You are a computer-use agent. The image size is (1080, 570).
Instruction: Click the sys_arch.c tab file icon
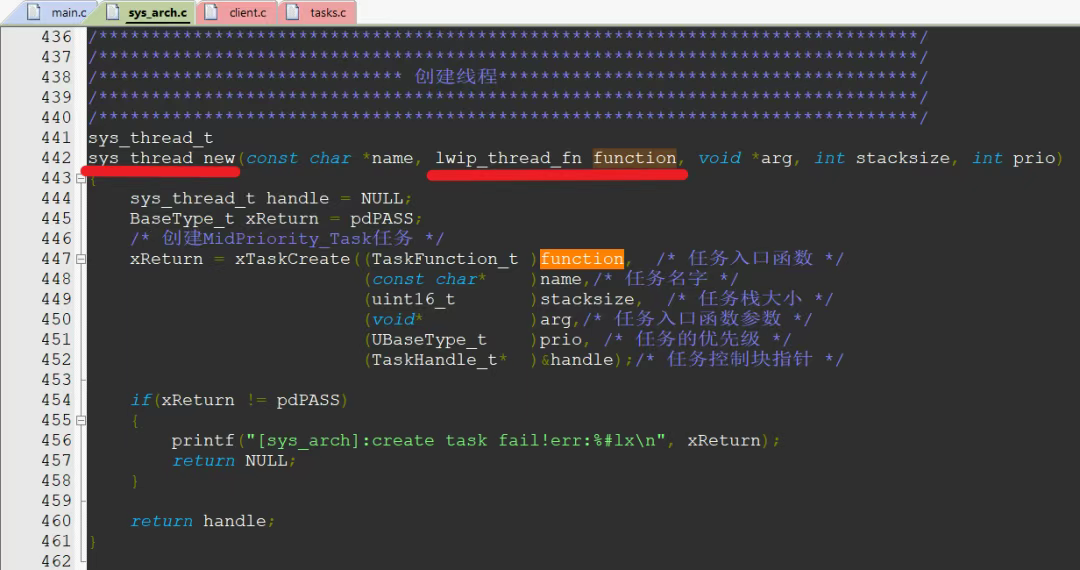[x=111, y=12]
